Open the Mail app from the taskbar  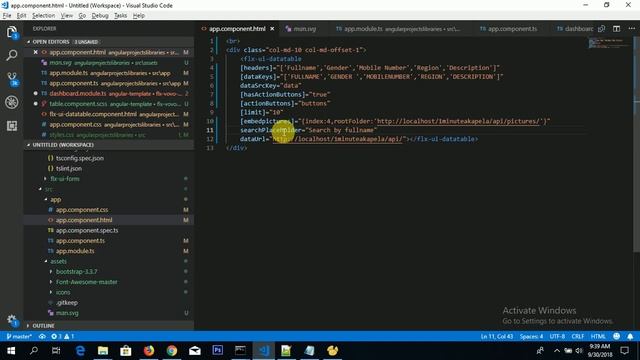tap(195, 351)
